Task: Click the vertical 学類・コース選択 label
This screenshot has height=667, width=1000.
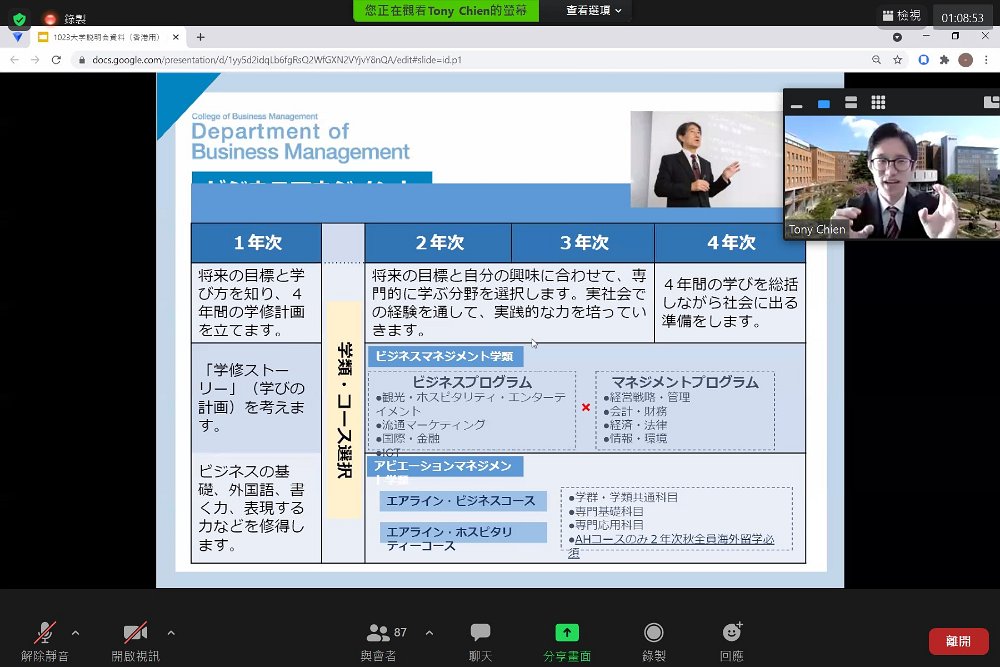Action: (x=344, y=410)
